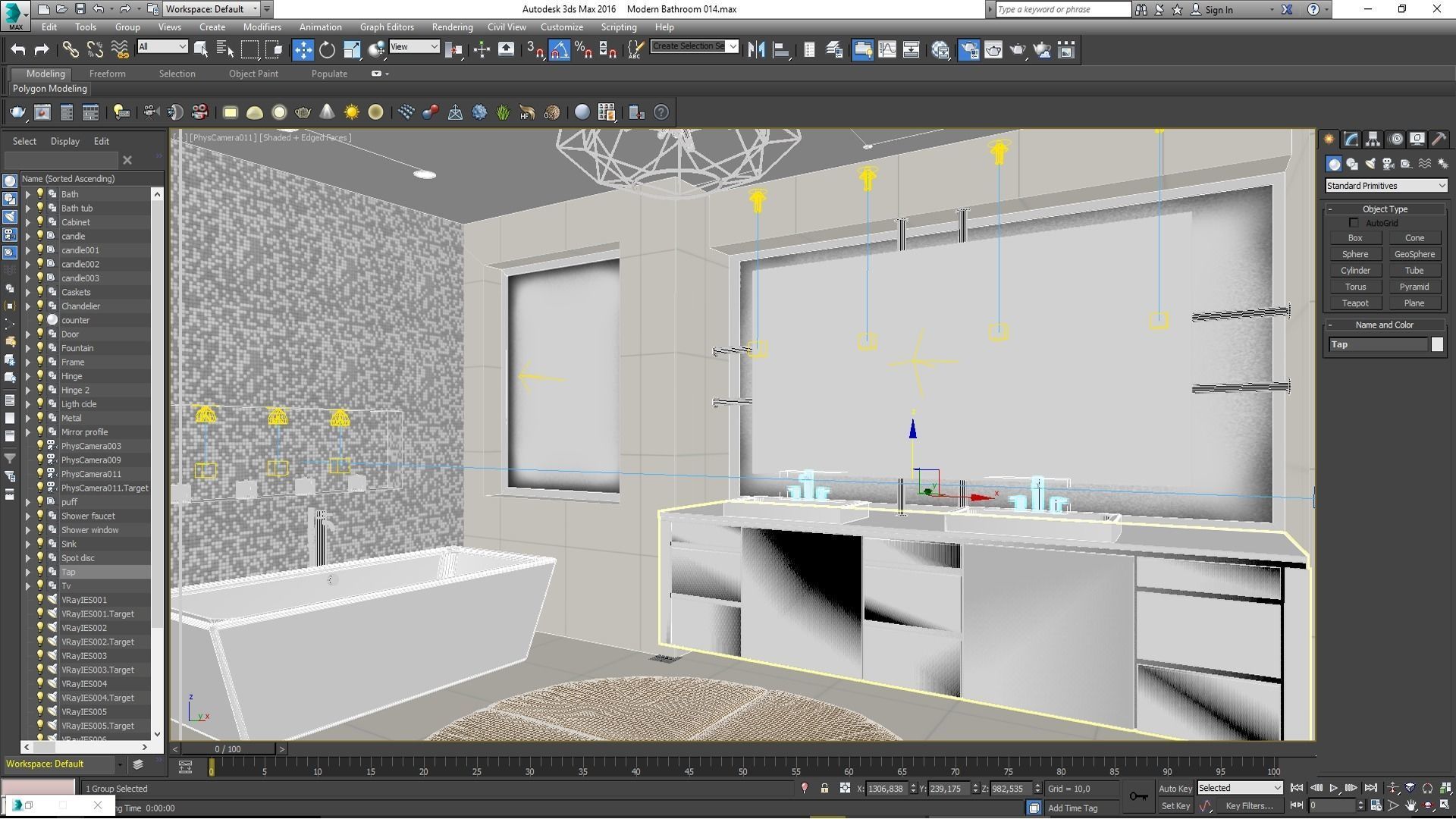Open the Schematic/Layer manager icon
Viewport: 1456px width, 819px height.
coord(834,50)
